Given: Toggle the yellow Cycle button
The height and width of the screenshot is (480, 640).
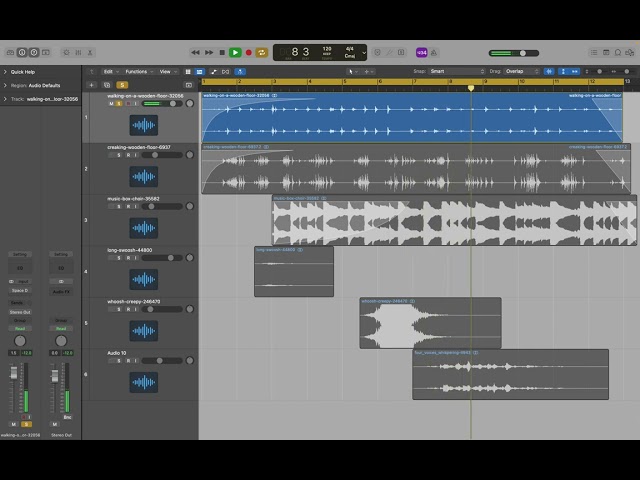Looking at the screenshot, I should click(262, 52).
